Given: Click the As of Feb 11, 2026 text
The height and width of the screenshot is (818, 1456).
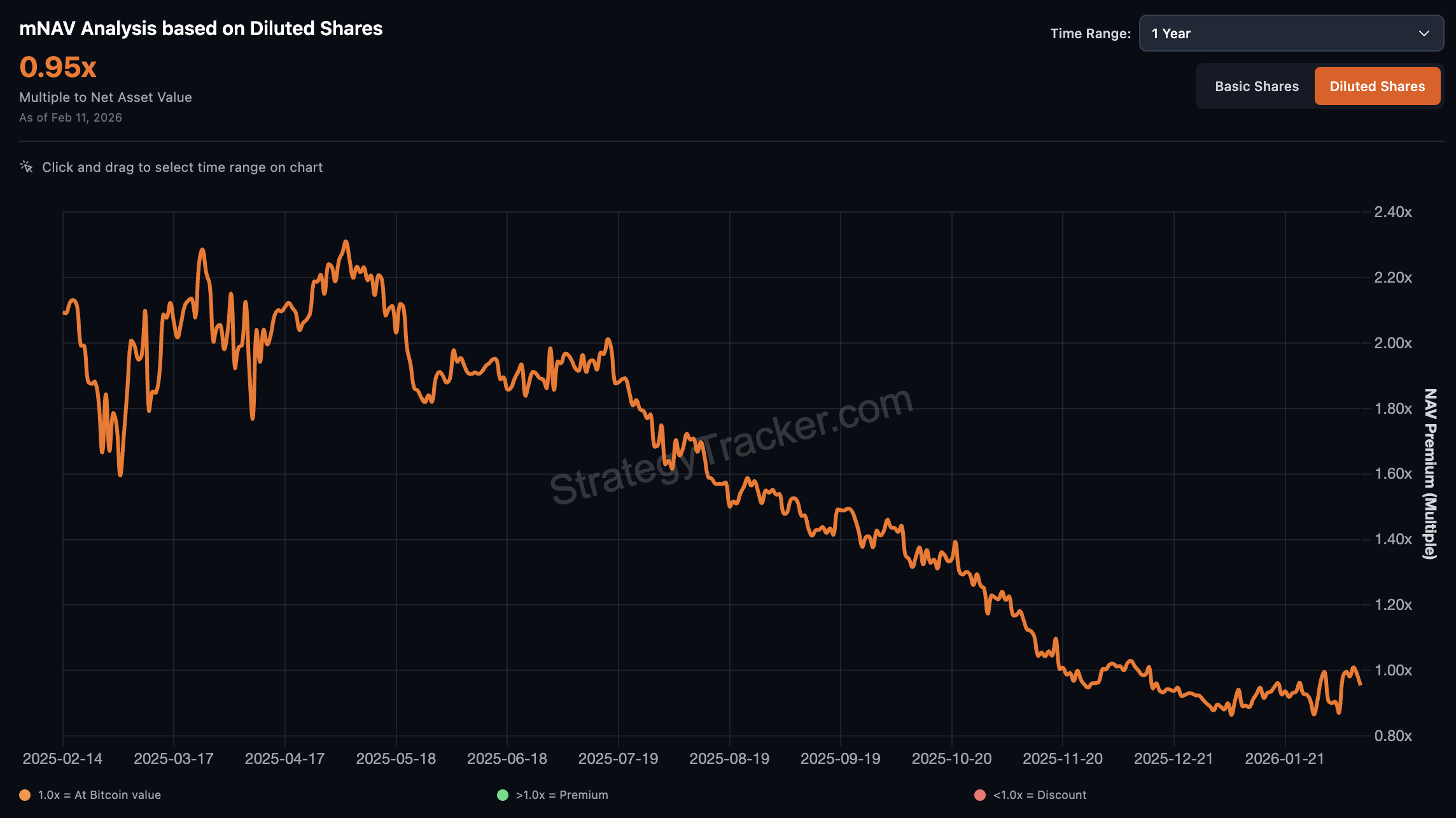Looking at the screenshot, I should (x=71, y=118).
